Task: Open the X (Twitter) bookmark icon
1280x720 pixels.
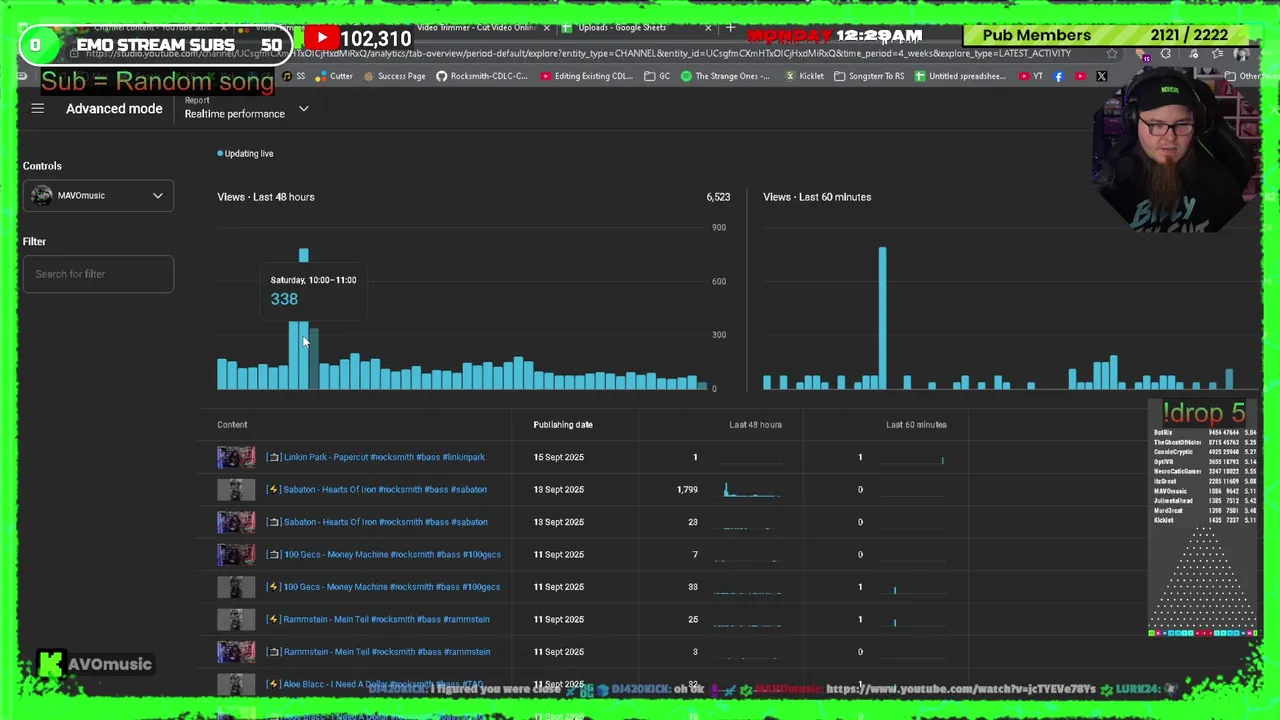Action: click(1101, 76)
